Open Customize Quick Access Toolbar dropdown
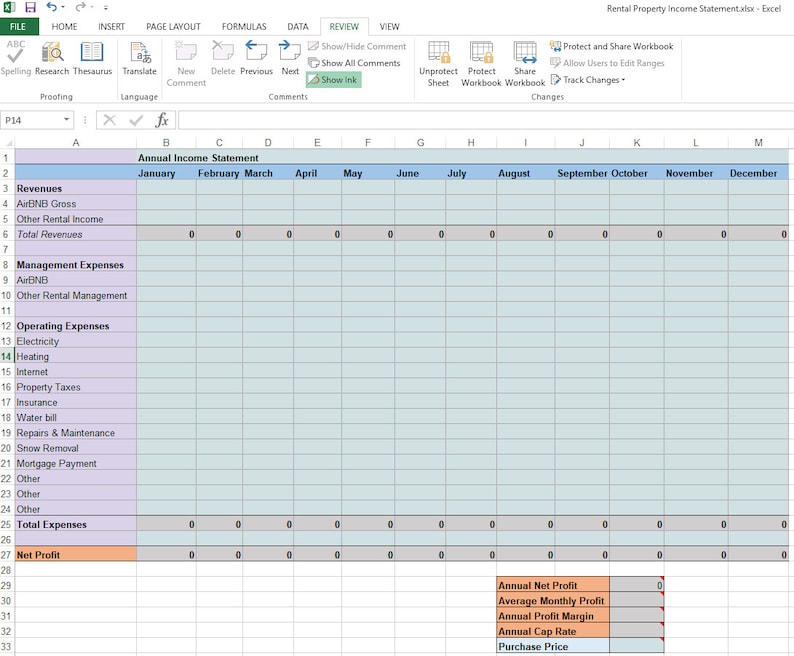The image size is (794, 656). pyautogui.click(x=105, y=8)
